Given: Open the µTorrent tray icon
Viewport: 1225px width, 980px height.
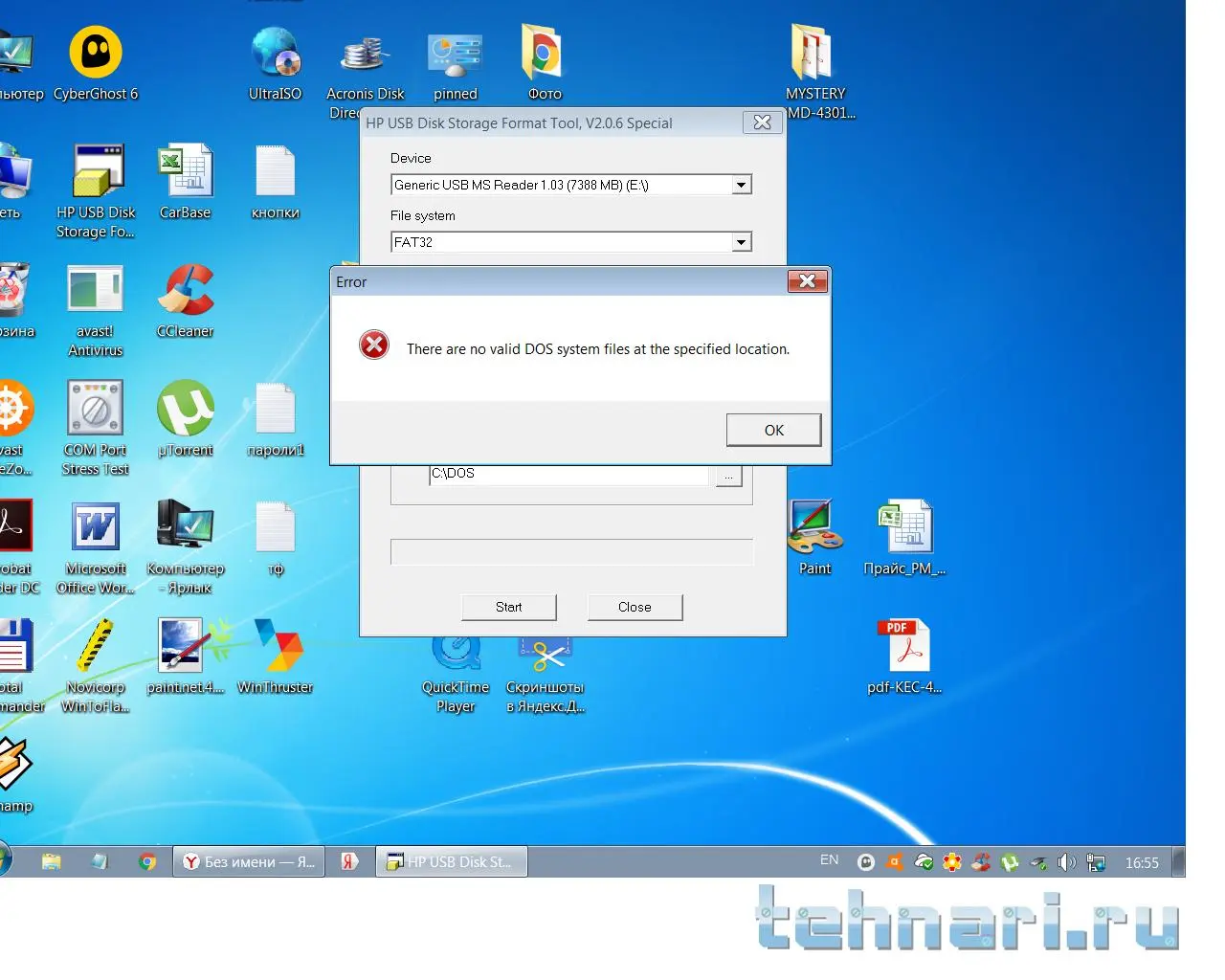Looking at the screenshot, I should pyautogui.click(x=1010, y=862).
